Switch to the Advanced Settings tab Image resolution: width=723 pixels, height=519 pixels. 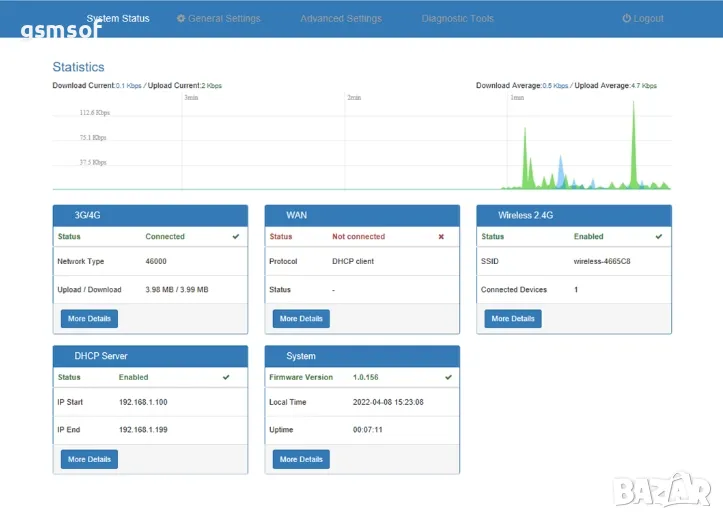pyautogui.click(x=341, y=18)
